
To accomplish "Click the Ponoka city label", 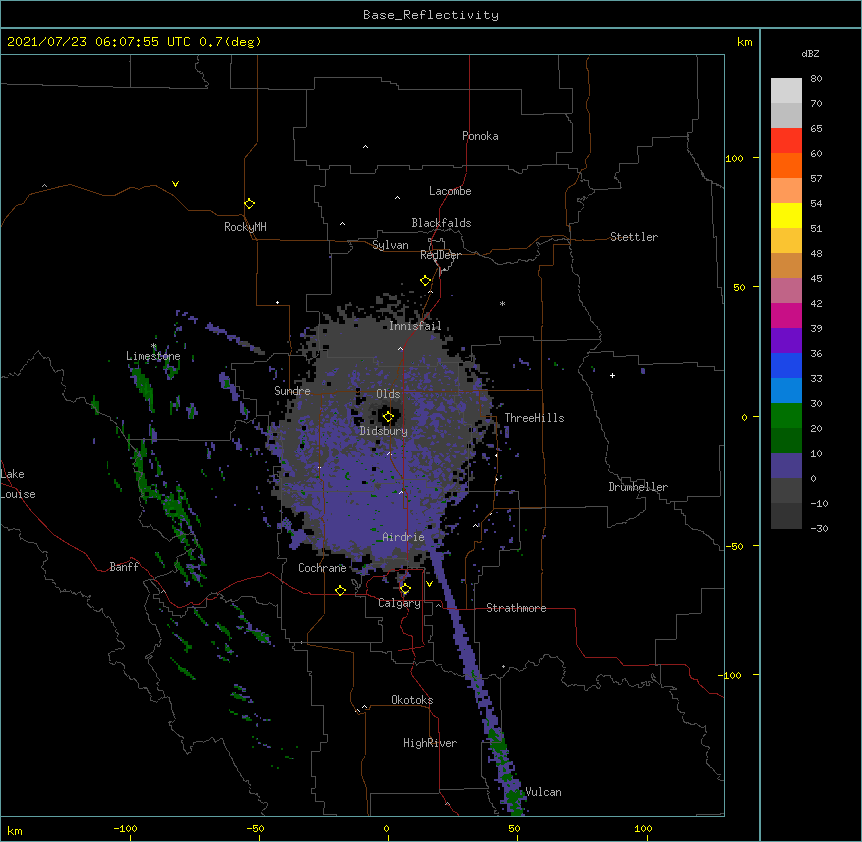I will point(480,136).
